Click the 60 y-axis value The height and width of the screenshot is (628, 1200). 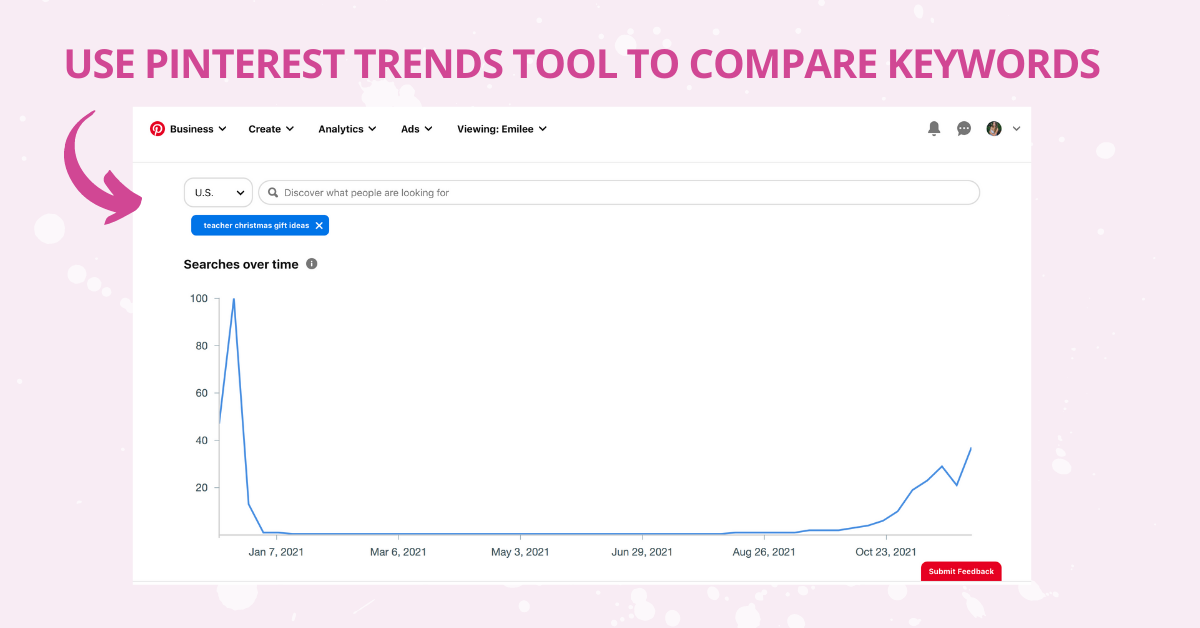click(201, 393)
